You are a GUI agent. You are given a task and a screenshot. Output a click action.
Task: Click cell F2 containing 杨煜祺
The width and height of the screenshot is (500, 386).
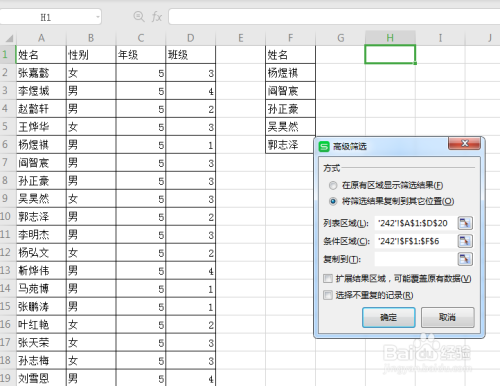(290, 72)
